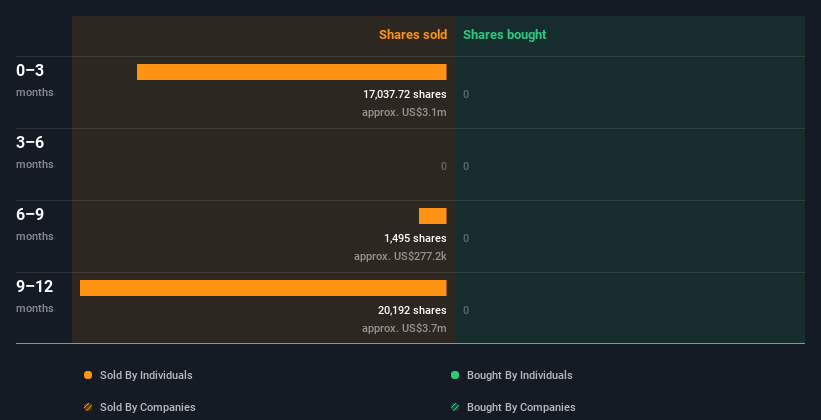
Task: Click the bought zero in 0–3 months row
Action: click(466, 94)
